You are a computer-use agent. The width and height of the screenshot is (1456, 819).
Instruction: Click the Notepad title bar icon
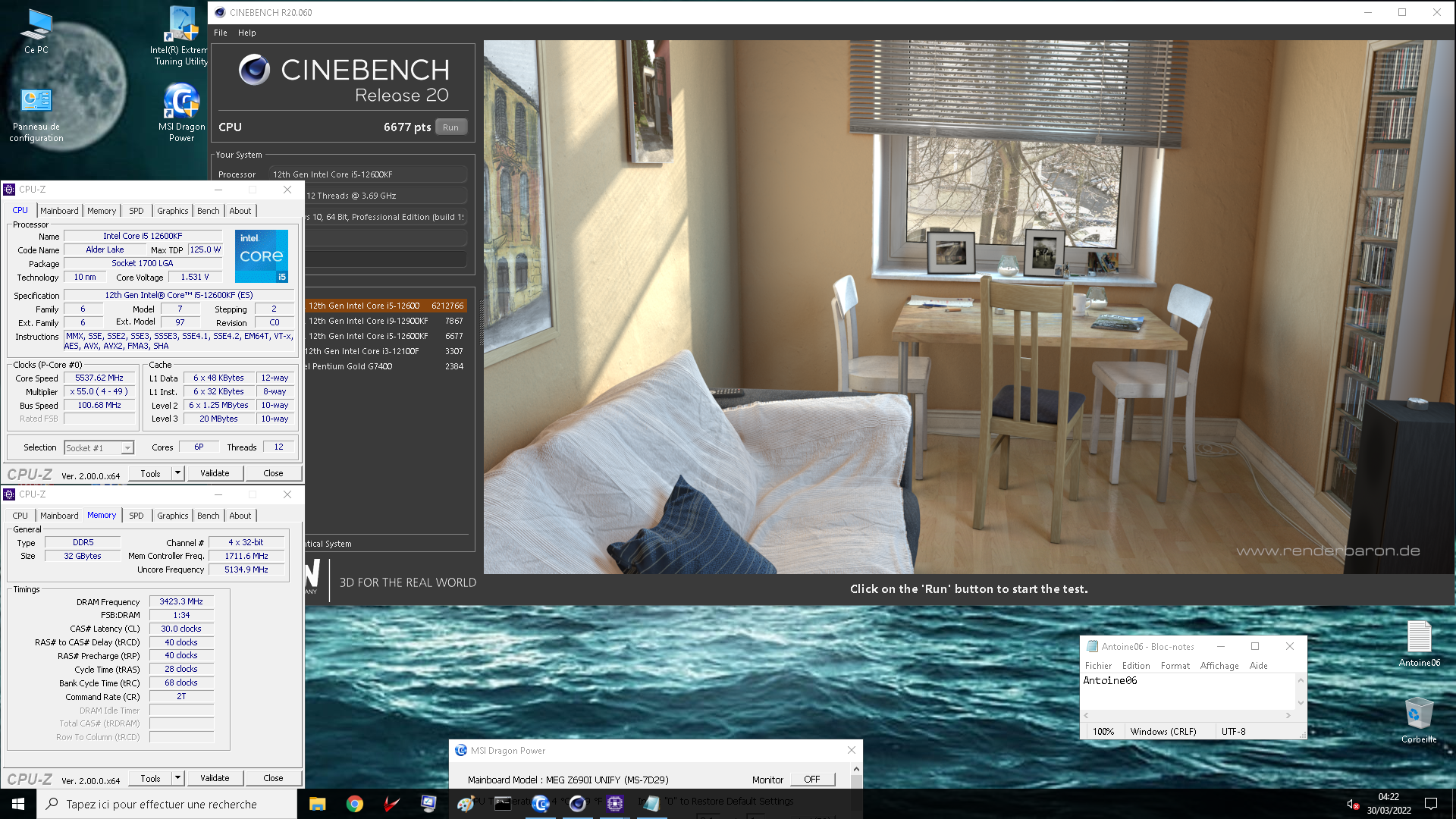coord(1092,647)
